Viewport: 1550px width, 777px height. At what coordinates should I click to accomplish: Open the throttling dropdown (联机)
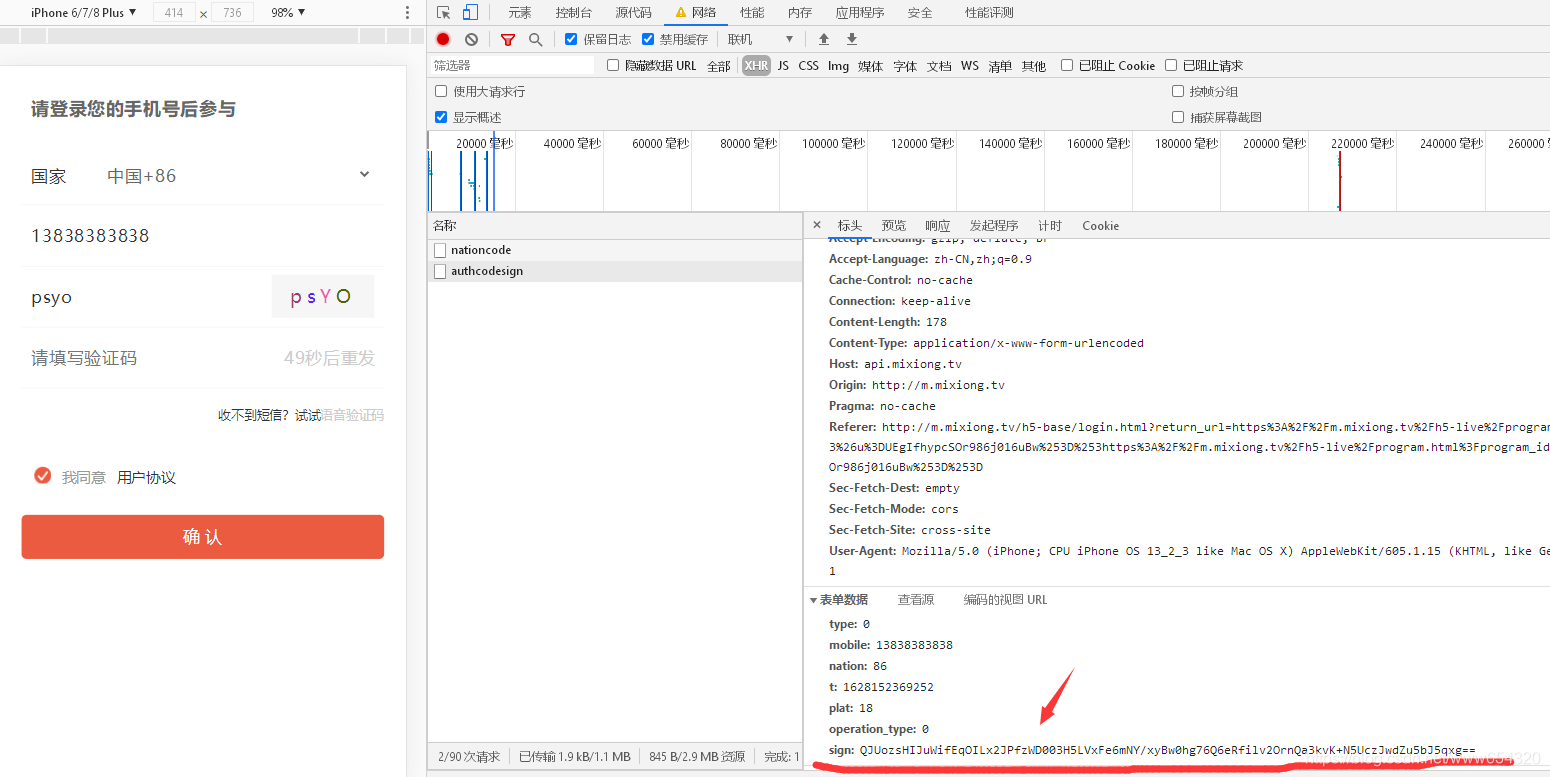pos(760,39)
